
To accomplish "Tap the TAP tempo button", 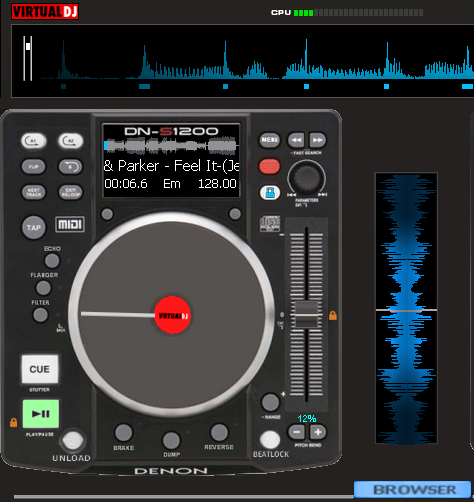I will (34, 228).
